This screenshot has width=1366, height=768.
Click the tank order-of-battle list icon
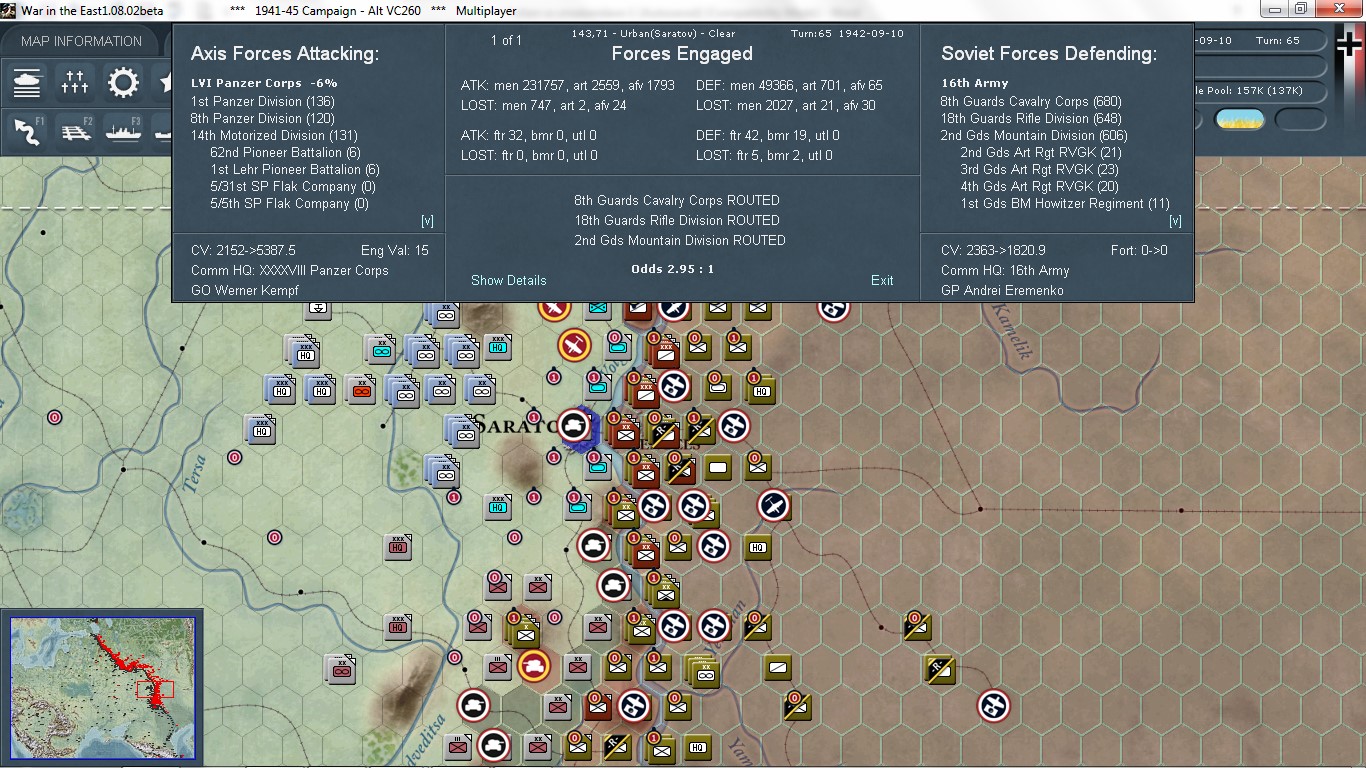28,83
